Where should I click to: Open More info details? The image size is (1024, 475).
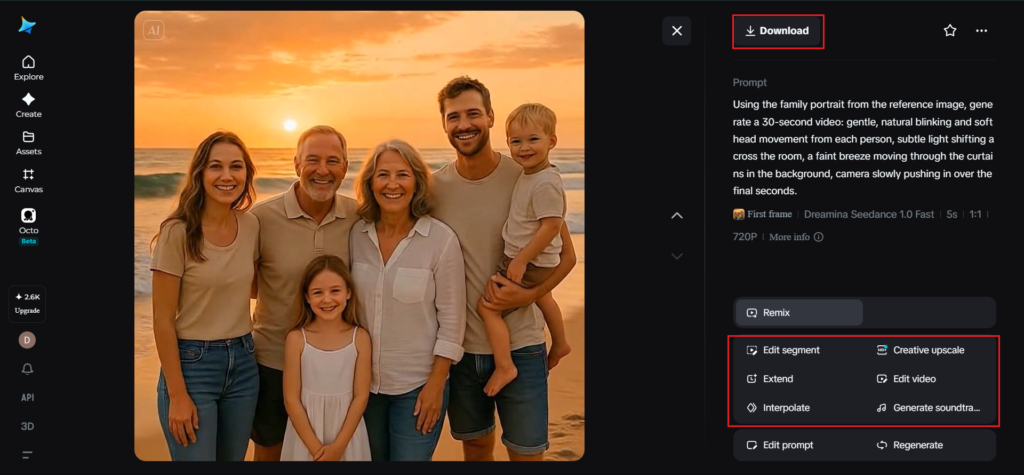[x=795, y=237]
